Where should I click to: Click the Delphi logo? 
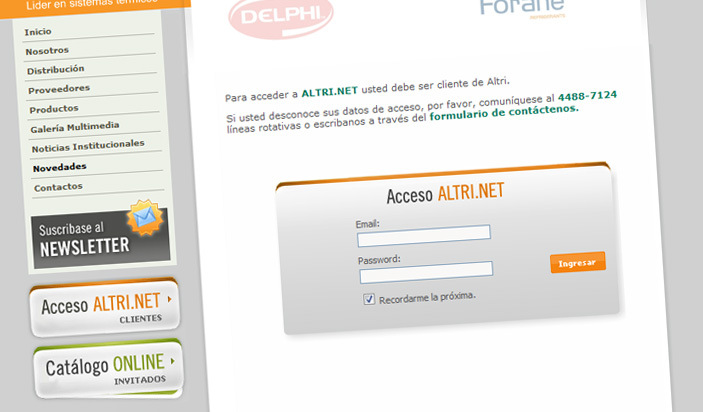point(281,18)
